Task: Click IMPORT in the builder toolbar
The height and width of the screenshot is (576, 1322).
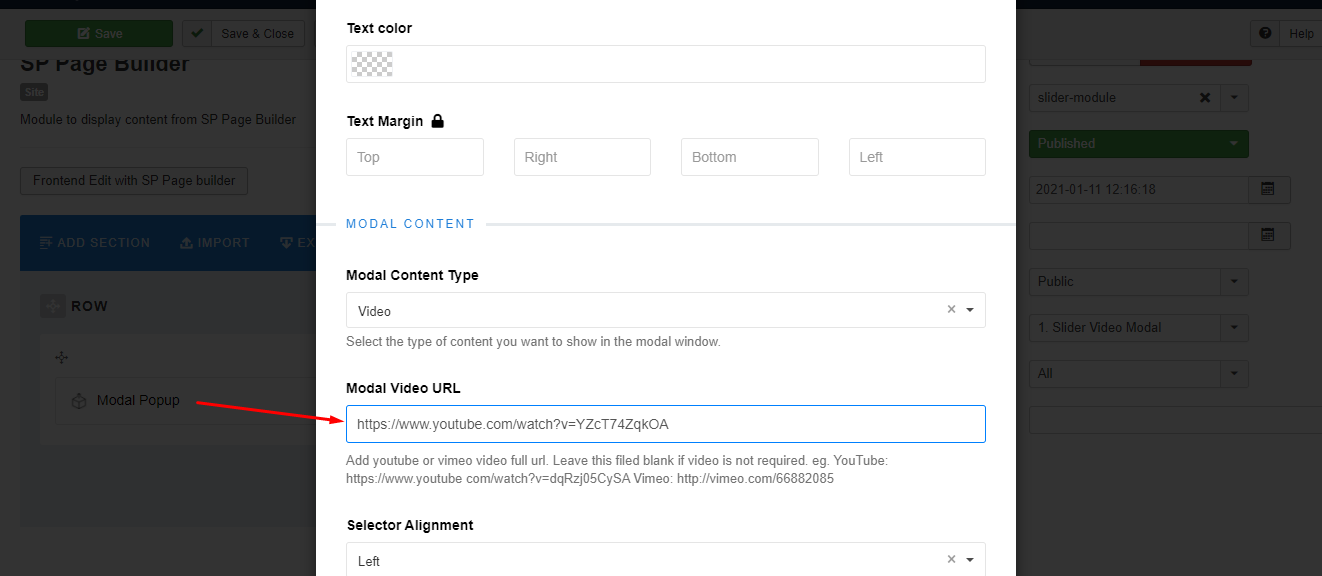Action: (x=214, y=243)
